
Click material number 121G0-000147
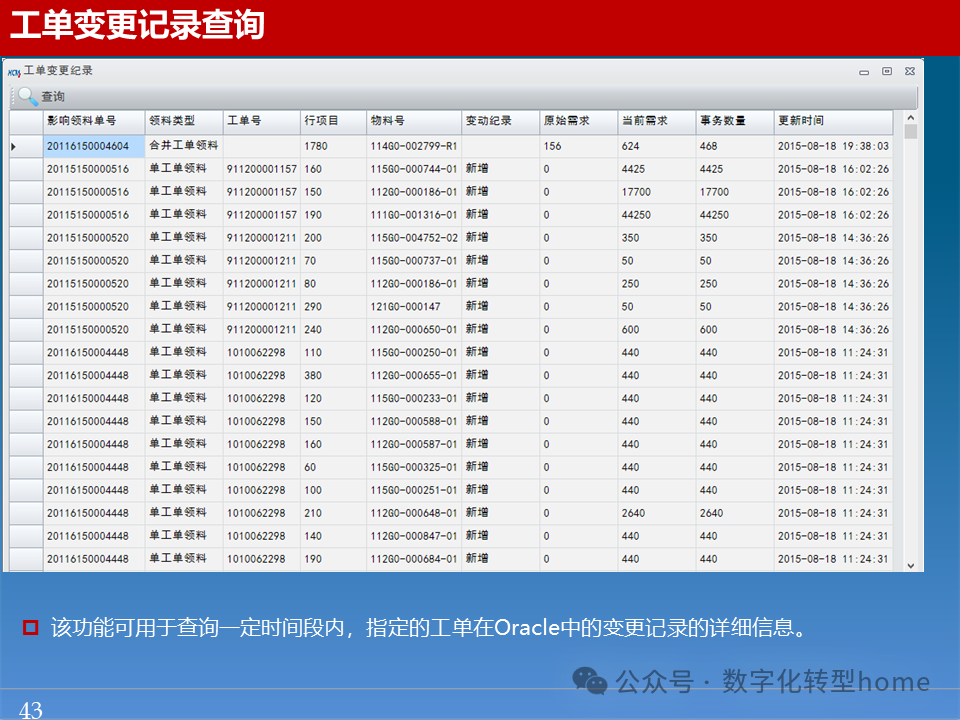[413, 307]
